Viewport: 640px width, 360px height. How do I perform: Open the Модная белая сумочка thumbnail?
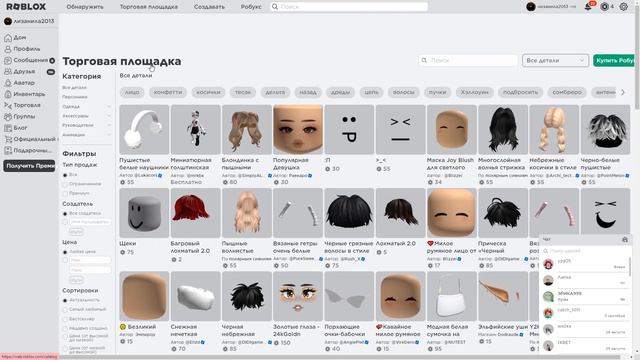451,296
